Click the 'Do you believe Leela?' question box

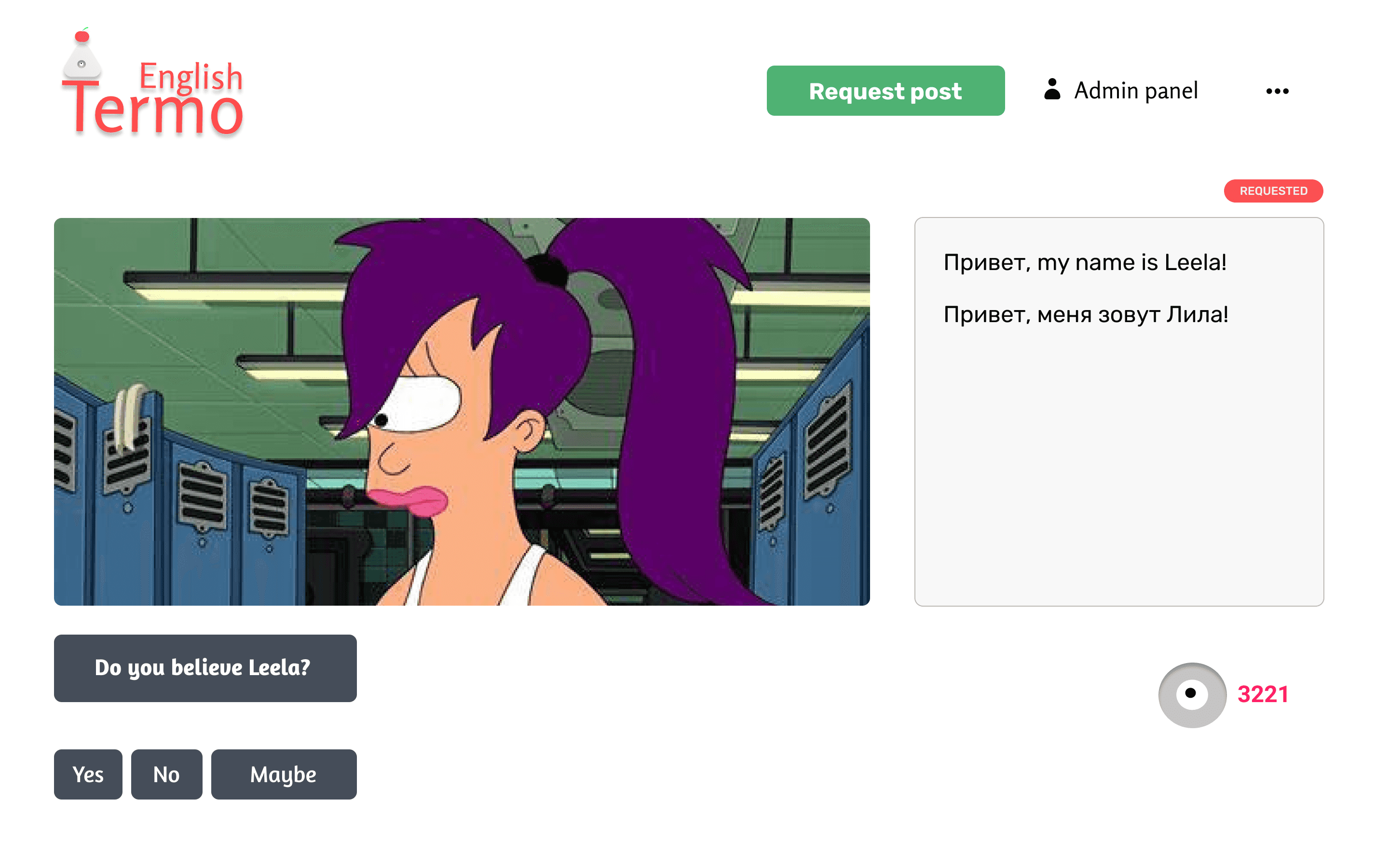pos(205,668)
